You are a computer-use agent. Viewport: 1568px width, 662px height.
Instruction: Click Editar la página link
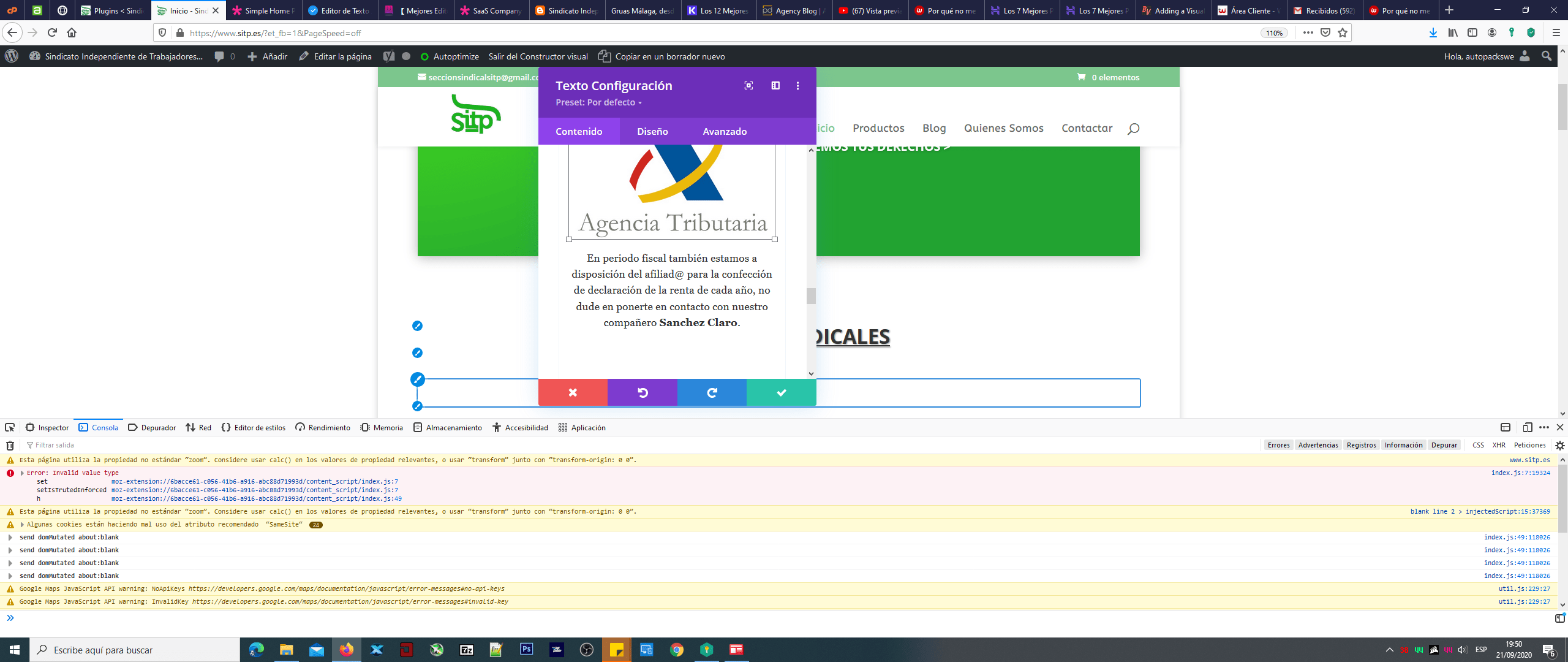pos(335,56)
